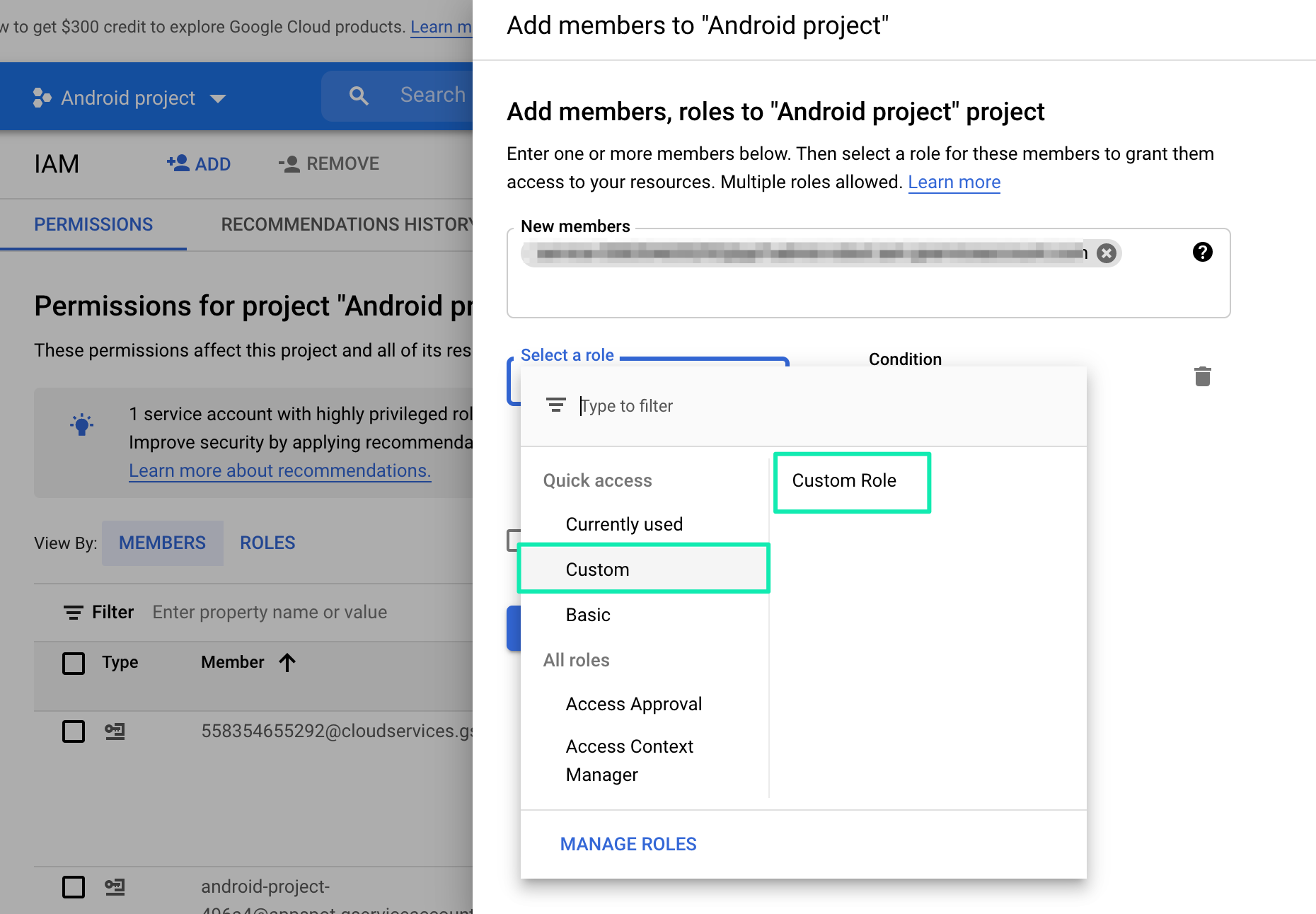Select Access Context Manager under All roles
The image size is (1316, 914).
[x=630, y=760]
